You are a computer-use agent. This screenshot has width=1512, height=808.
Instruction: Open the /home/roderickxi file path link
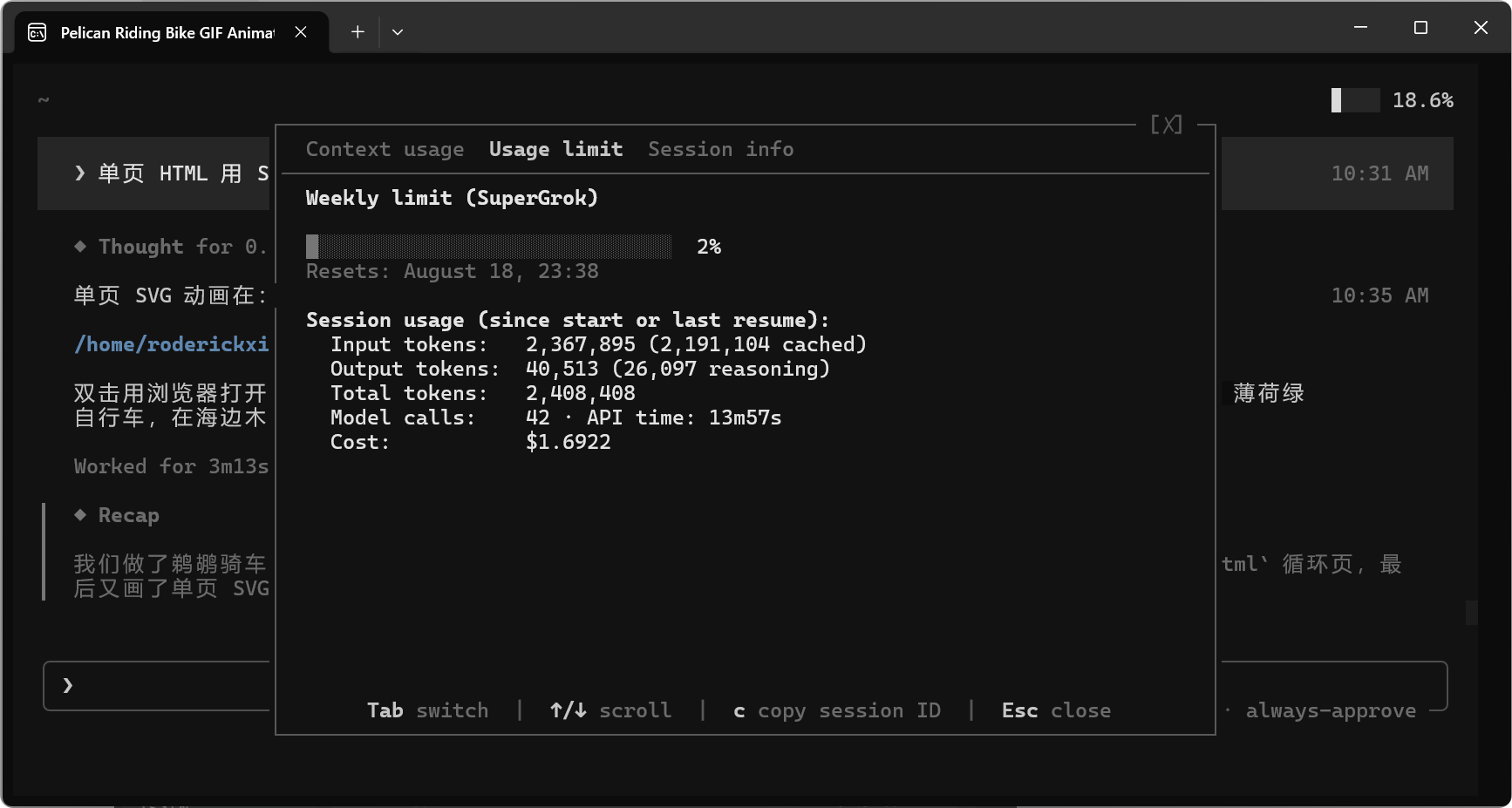(172, 344)
